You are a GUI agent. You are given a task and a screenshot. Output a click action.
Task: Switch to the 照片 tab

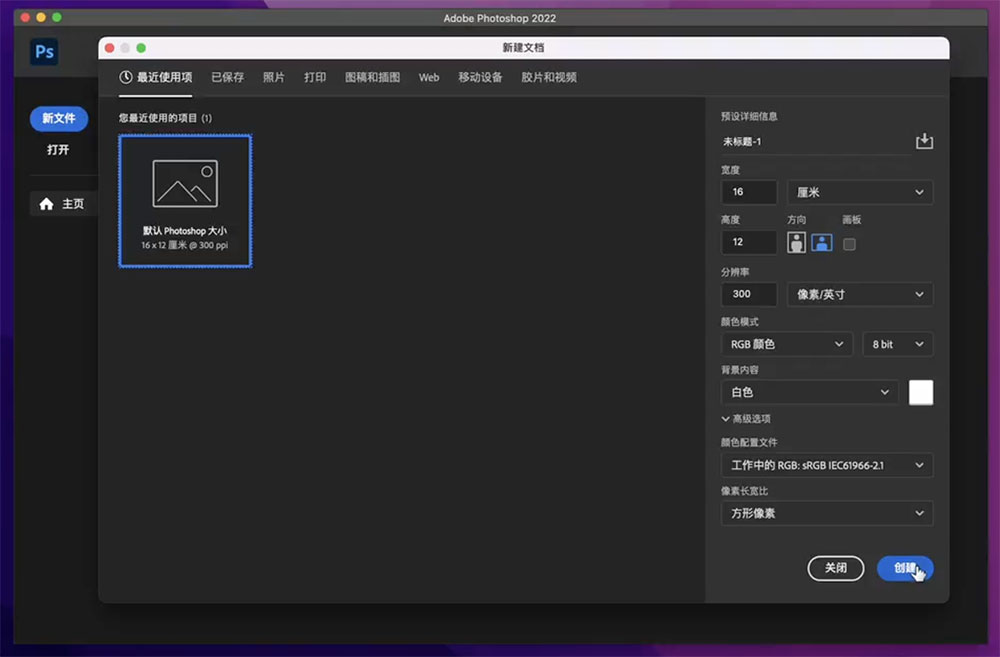(274, 77)
